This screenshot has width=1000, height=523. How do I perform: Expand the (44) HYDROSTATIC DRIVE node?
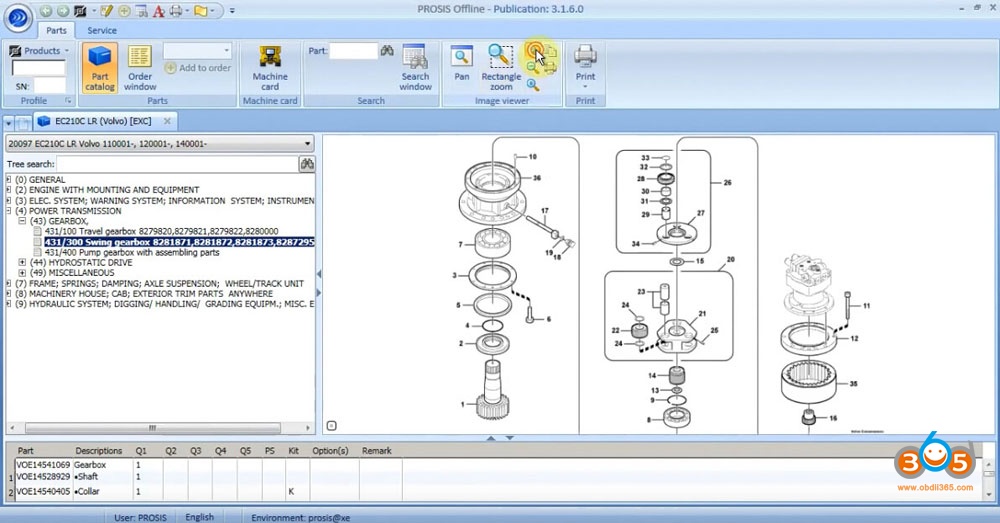click(22, 262)
